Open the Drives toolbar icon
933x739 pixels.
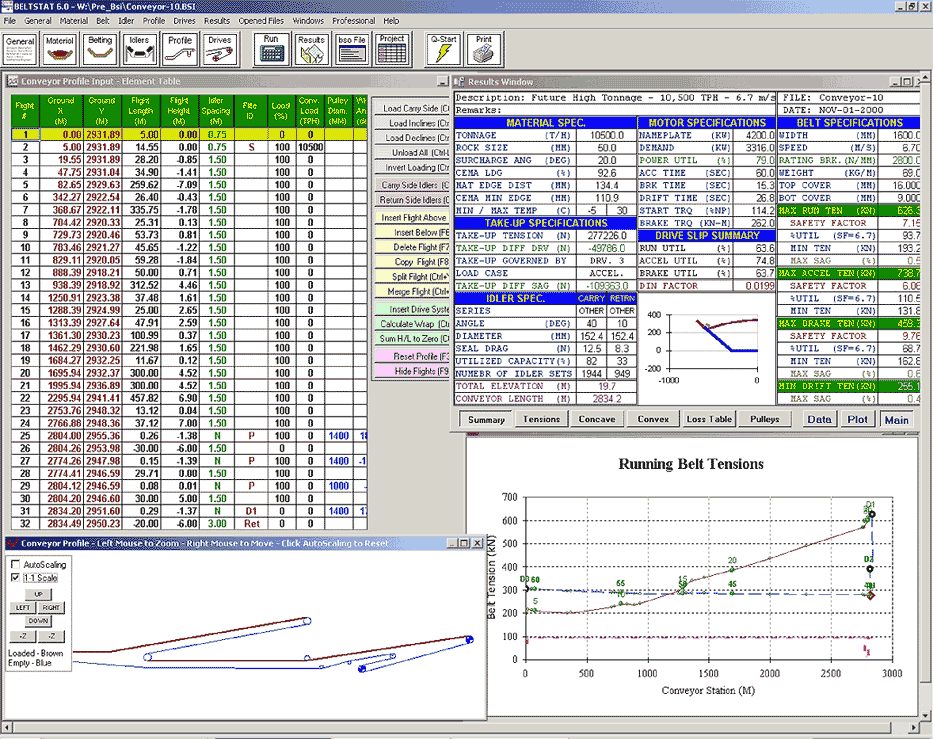tap(220, 49)
